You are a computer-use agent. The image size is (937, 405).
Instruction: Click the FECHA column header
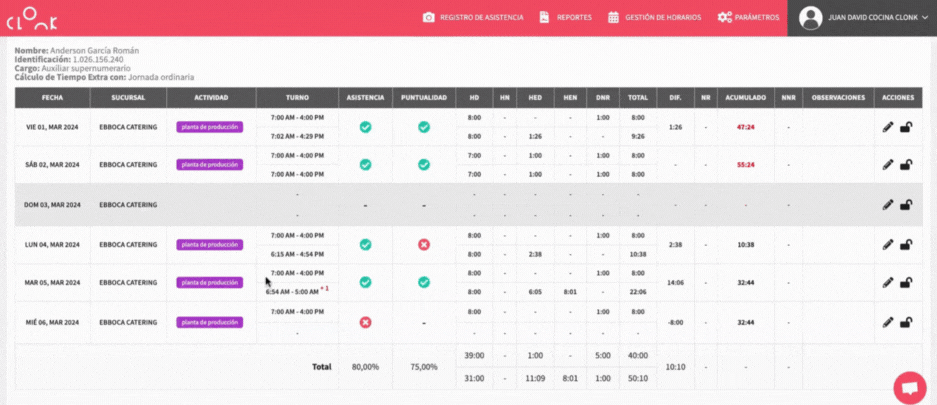pyautogui.click(x=52, y=98)
